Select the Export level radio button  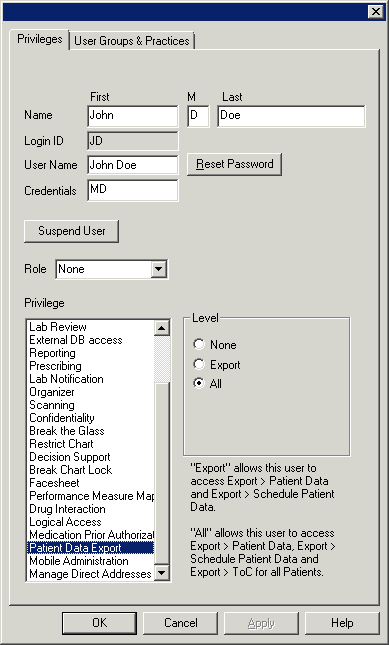(199, 364)
